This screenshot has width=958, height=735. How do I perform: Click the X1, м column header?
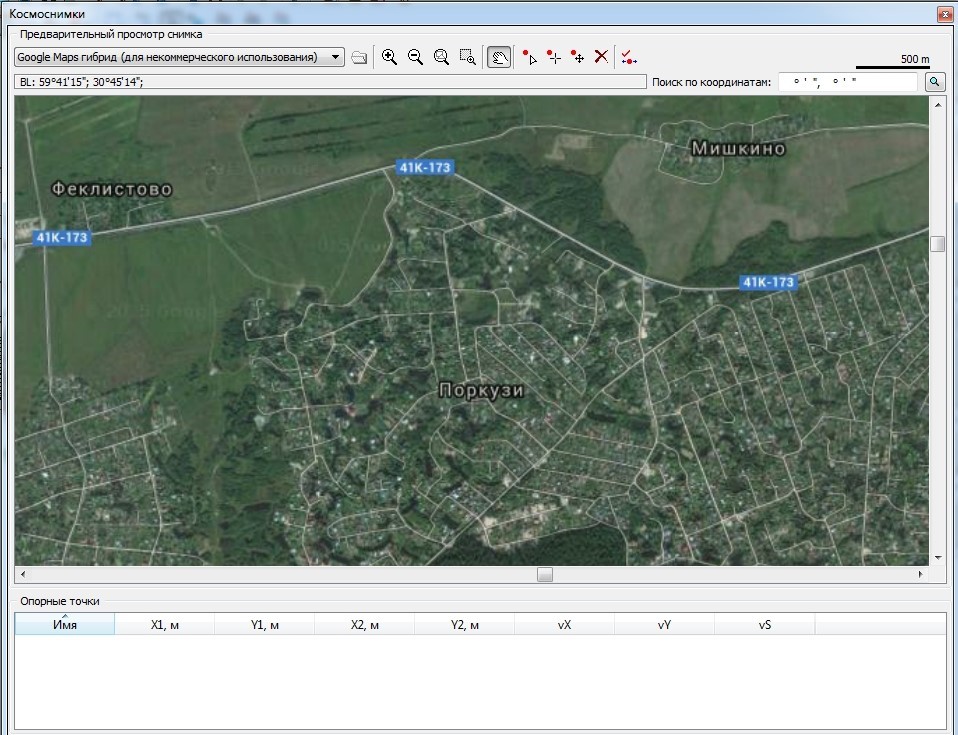coord(165,625)
